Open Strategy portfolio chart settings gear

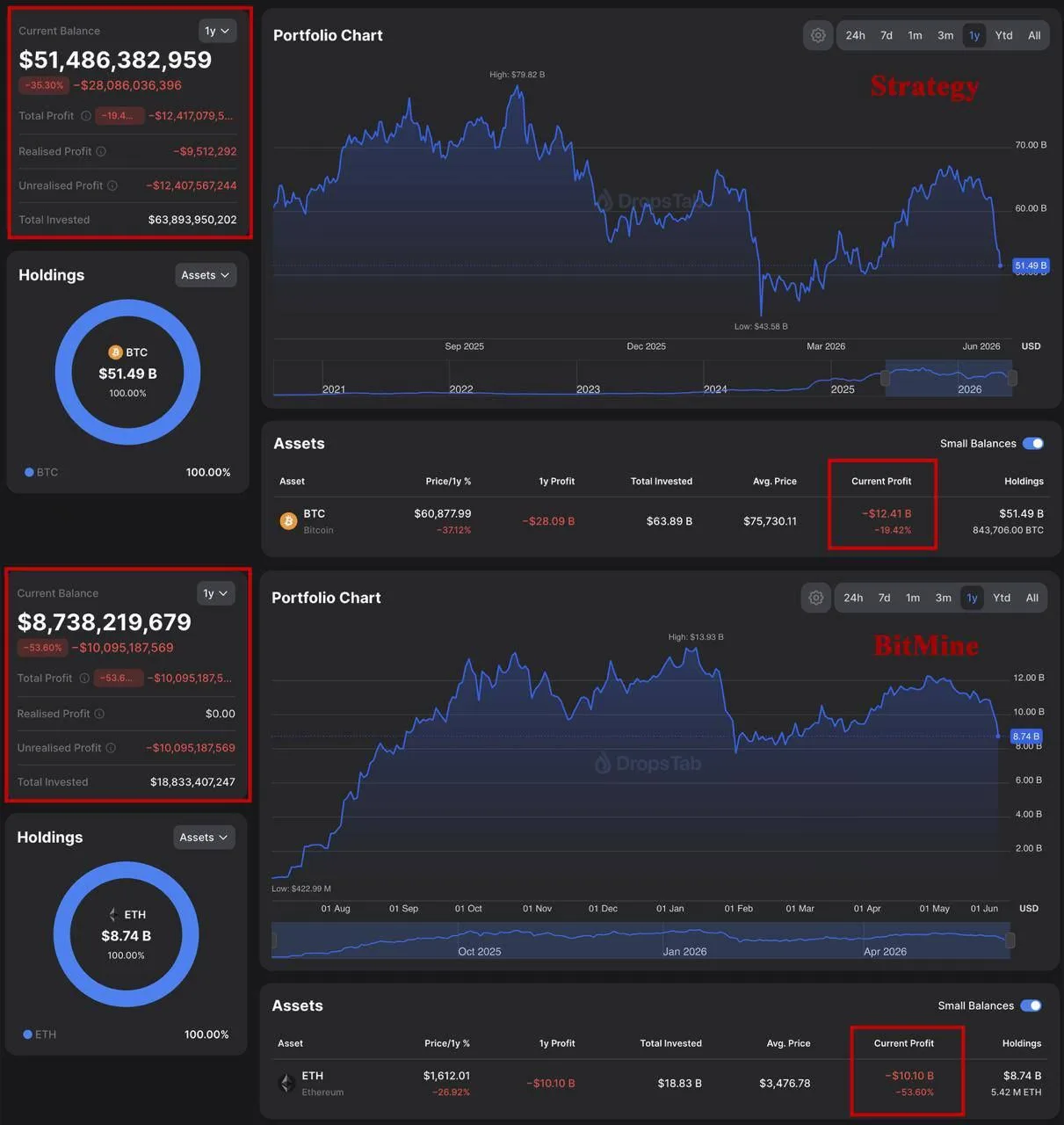818,35
